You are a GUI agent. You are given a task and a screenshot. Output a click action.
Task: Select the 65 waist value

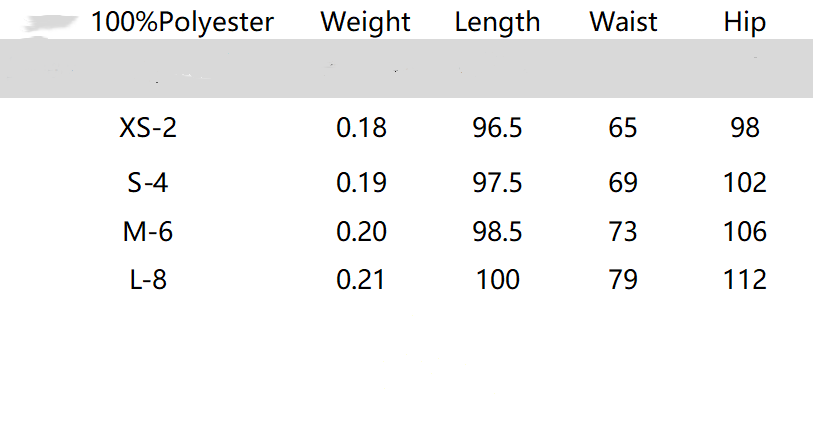click(x=623, y=128)
